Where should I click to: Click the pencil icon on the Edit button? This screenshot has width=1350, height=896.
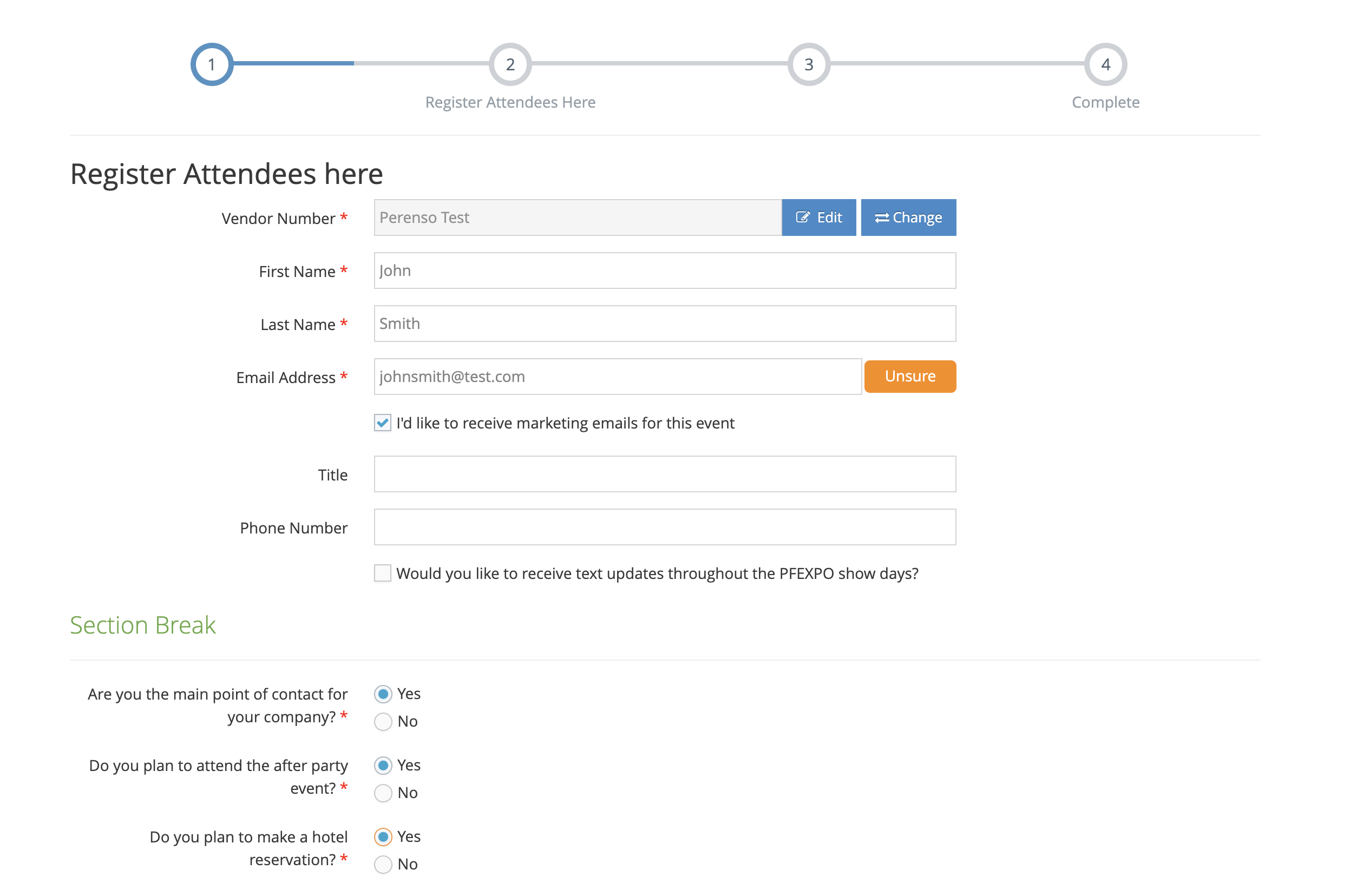pos(804,217)
